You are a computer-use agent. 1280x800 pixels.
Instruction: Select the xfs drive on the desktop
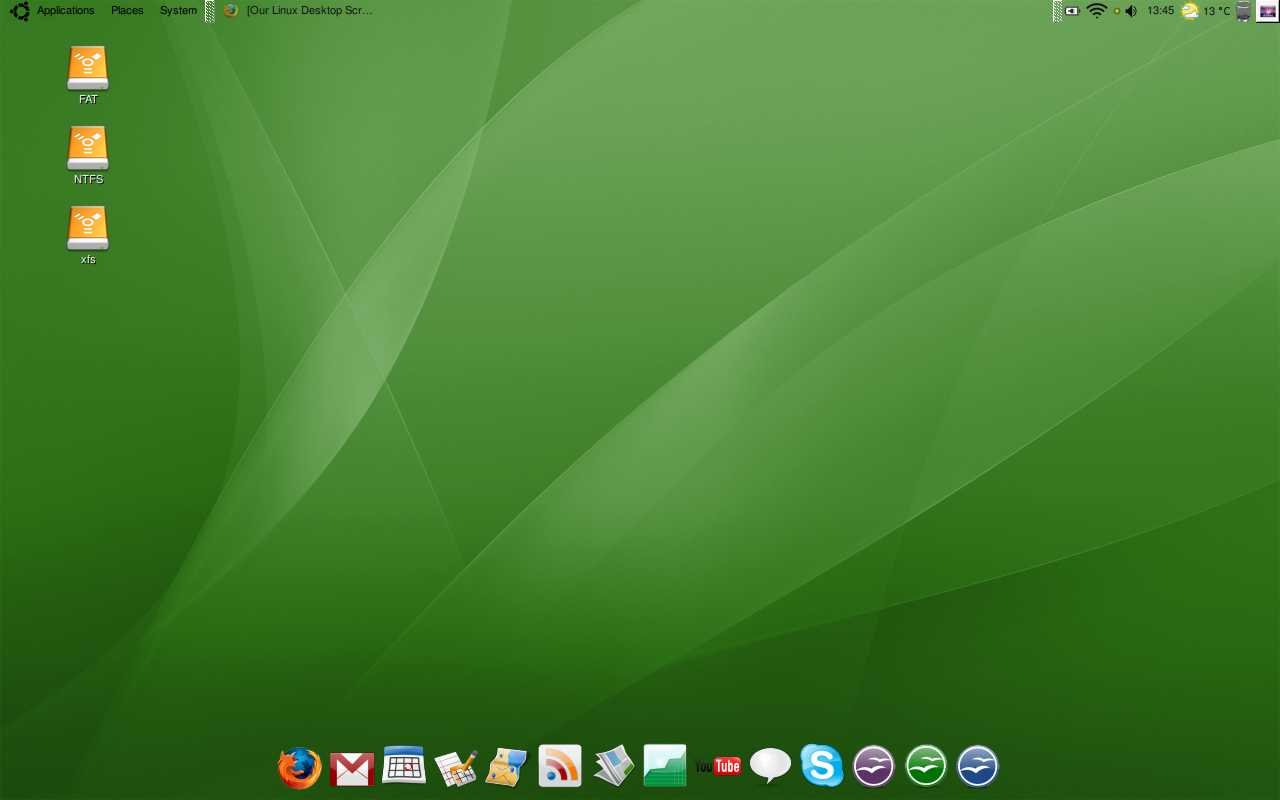88,235
